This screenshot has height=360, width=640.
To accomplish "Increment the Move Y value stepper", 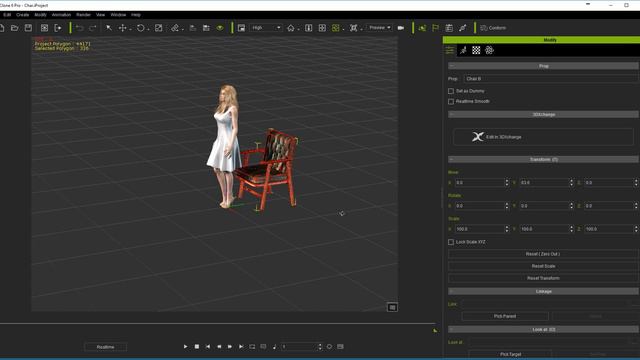I will pos(571,181).
